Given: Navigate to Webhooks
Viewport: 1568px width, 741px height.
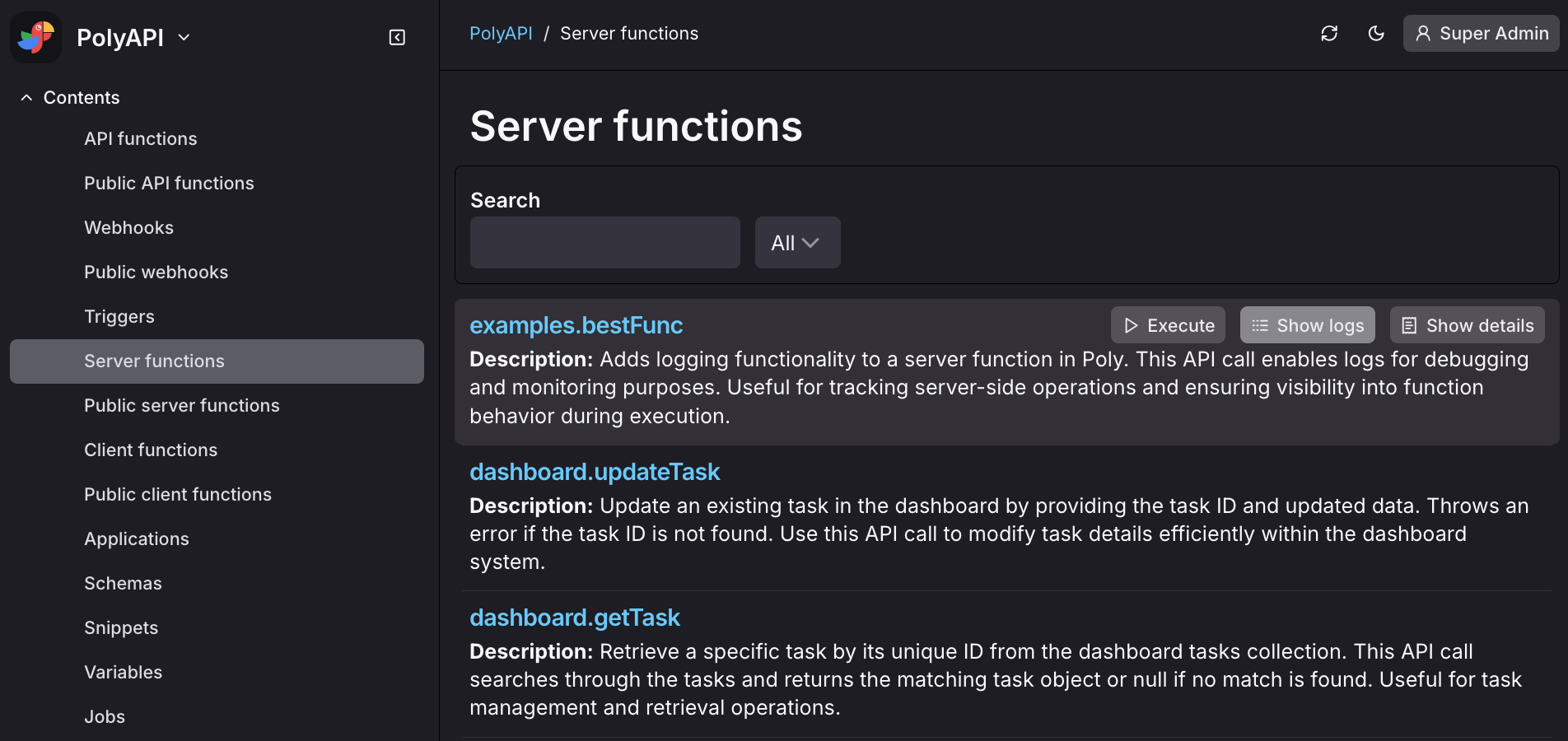Looking at the screenshot, I should (129, 227).
